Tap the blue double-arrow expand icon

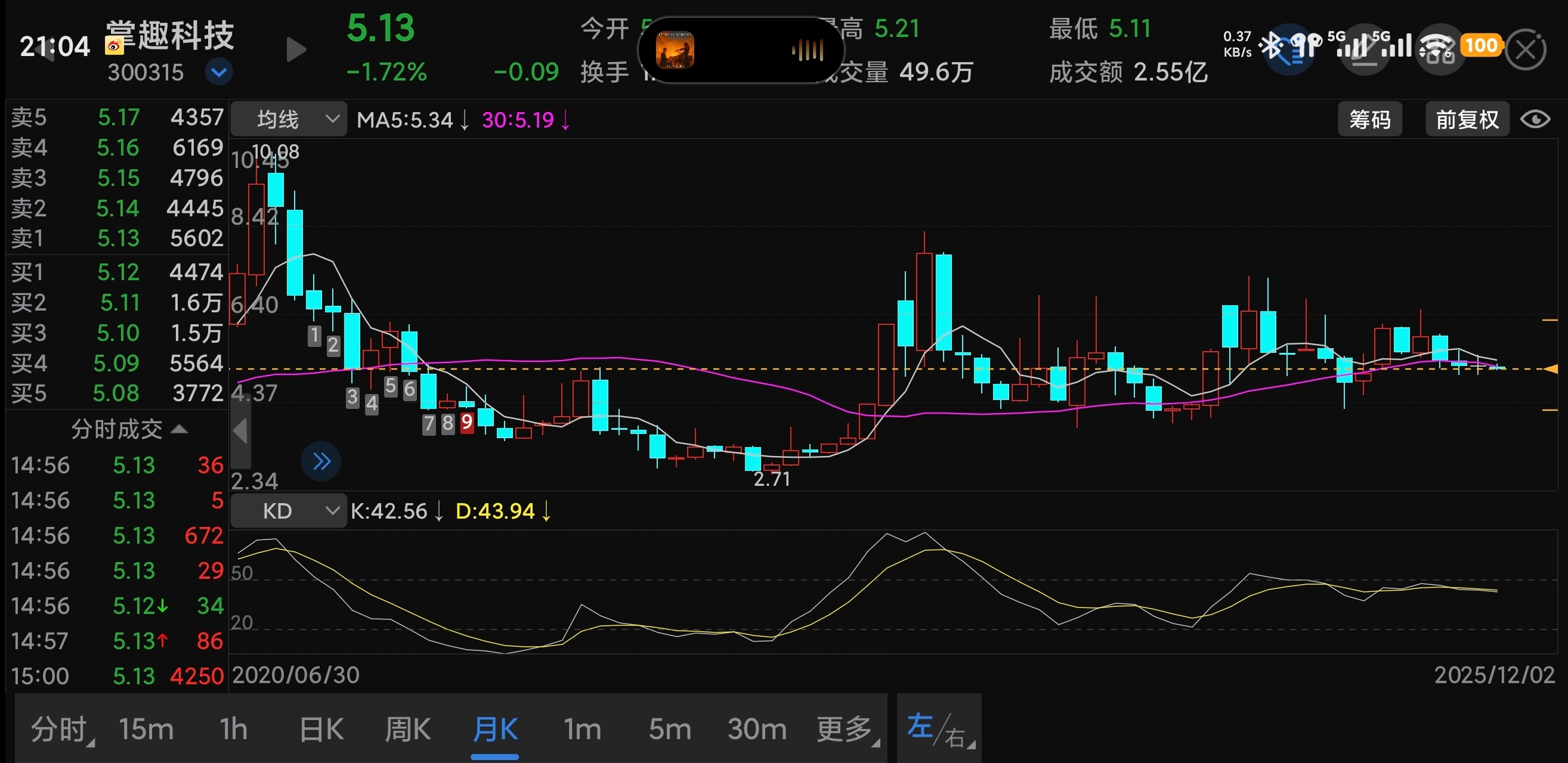pos(321,461)
